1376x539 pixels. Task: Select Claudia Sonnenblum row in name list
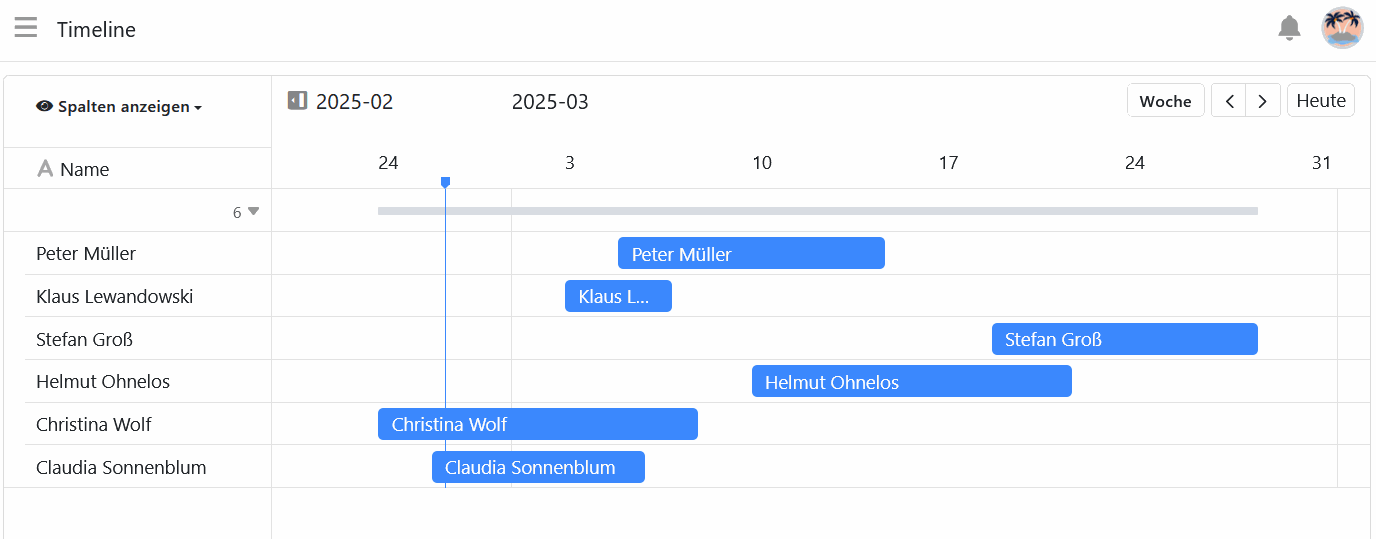tap(121, 468)
